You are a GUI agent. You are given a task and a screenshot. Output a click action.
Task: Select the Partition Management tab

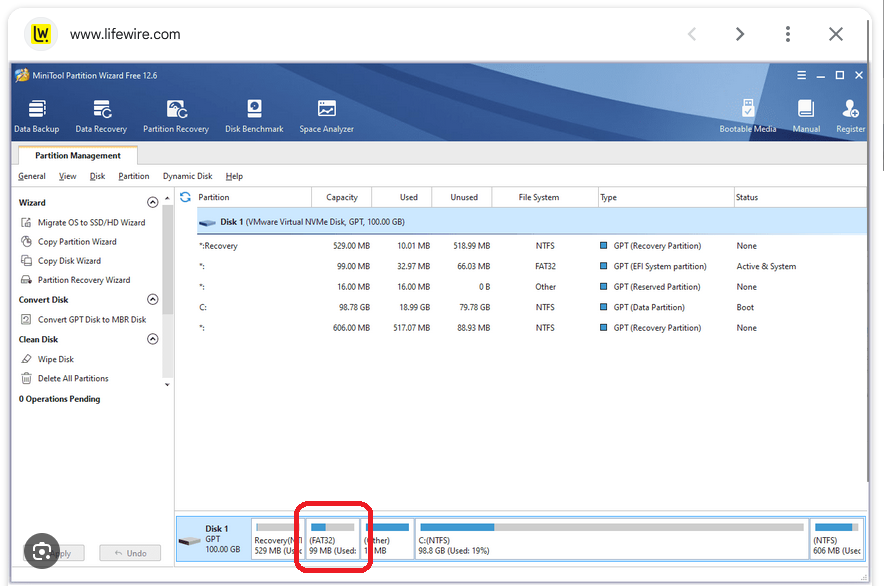point(78,156)
